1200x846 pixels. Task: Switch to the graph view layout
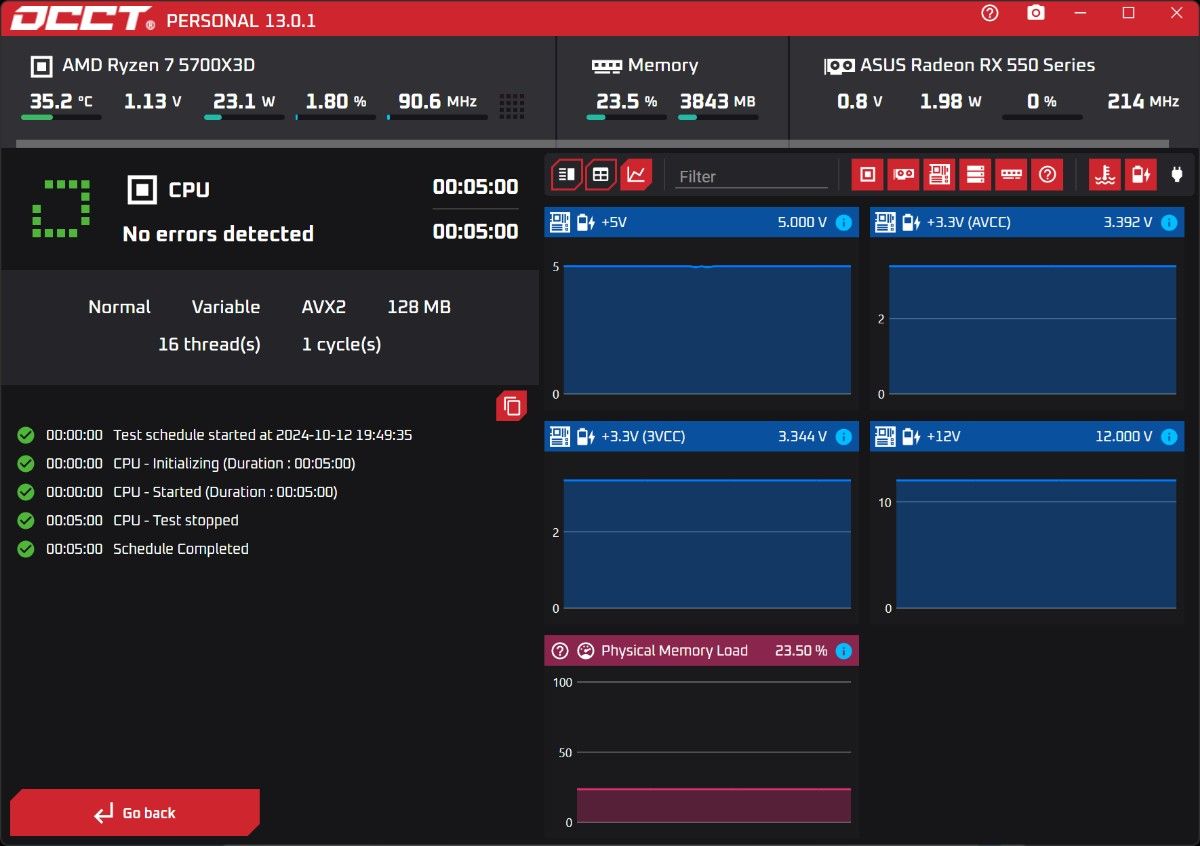pos(636,174)
